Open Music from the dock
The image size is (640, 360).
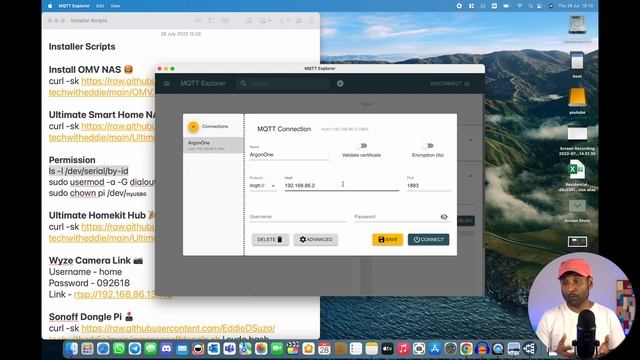click(x=403, y=349)
